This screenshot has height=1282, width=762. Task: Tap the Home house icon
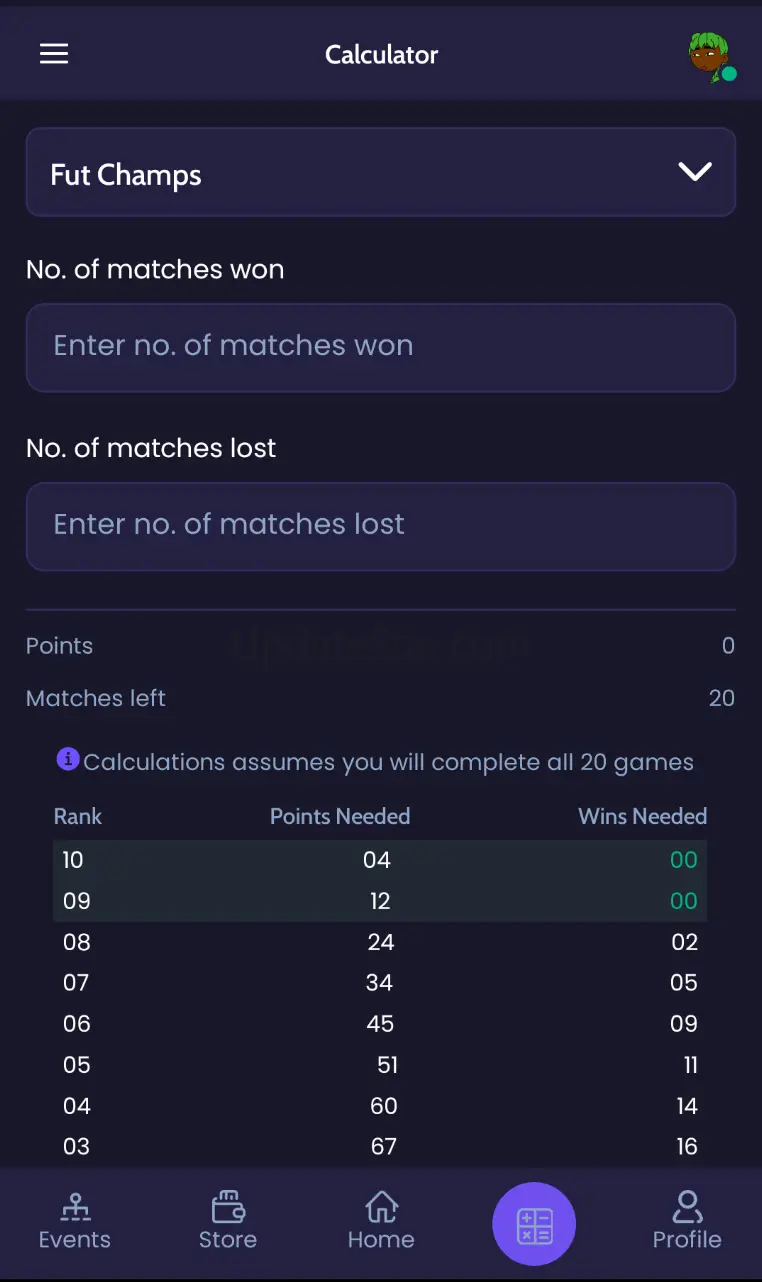[381, 1207]
